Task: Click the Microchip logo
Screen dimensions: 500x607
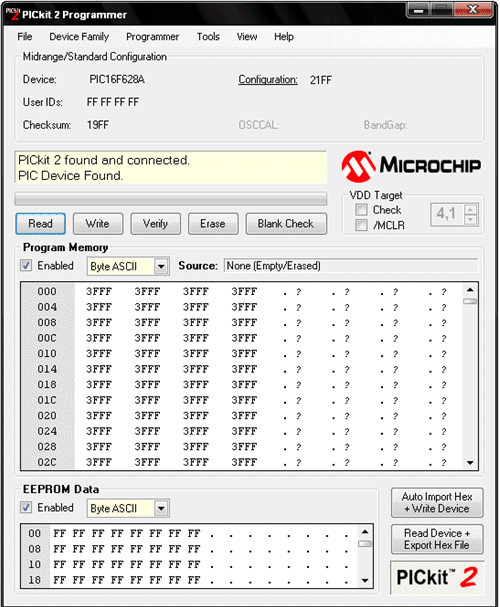Action: point(411,166)
